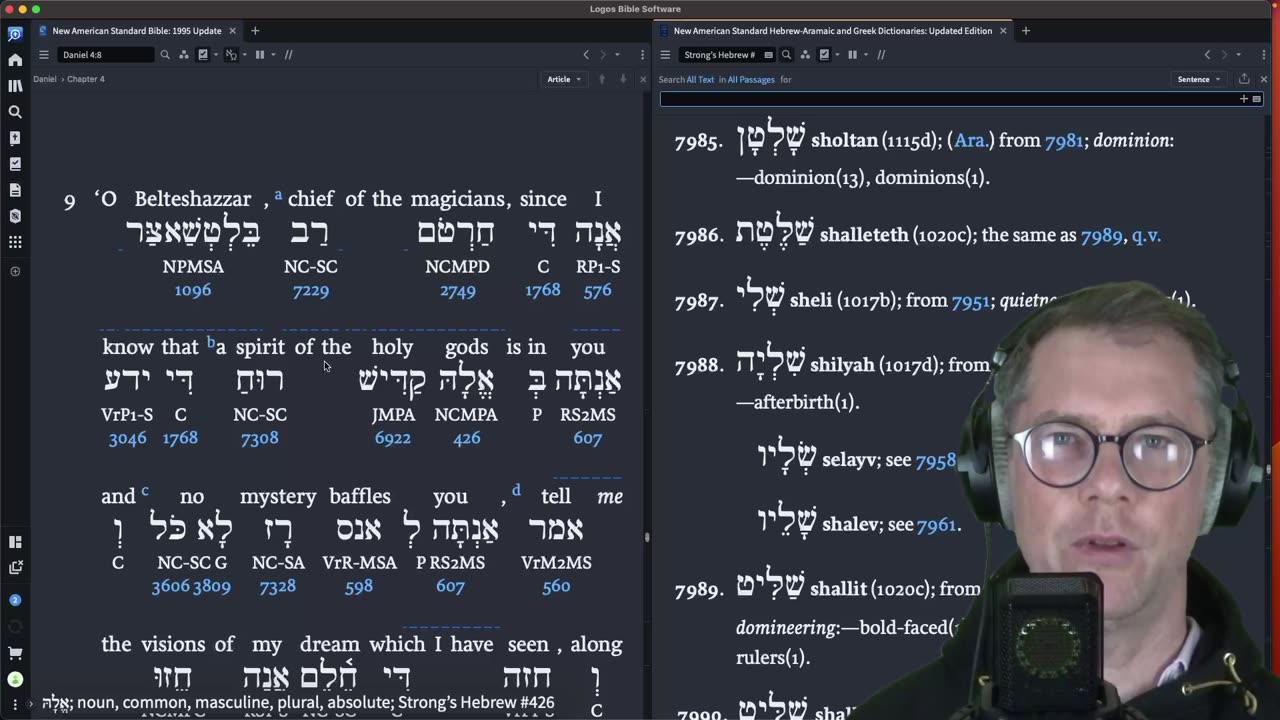This screenshot has height=720, width=1280.
Task: Open the Layouts icon in sidebar
Action: tap(15, 542)
